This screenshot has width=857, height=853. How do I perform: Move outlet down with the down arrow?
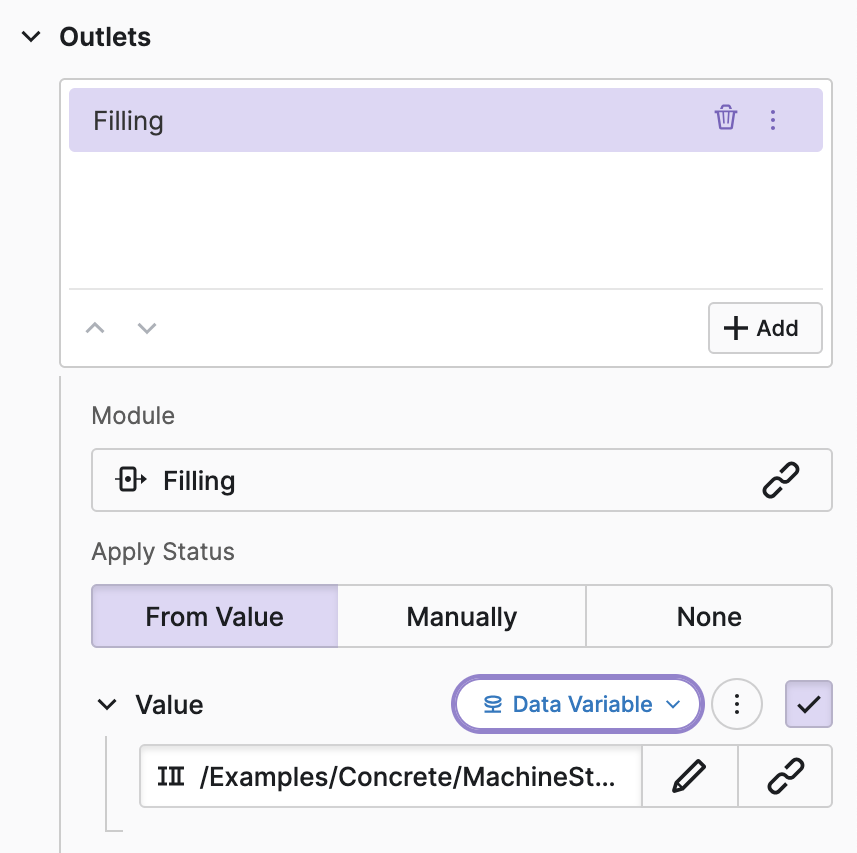[147, 328]
